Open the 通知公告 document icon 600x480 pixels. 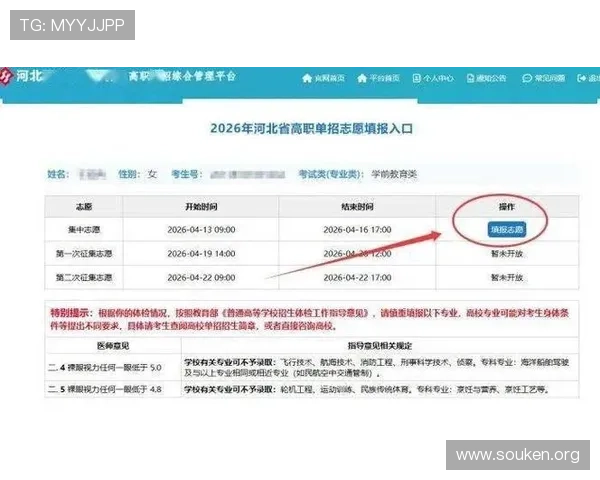470,78
